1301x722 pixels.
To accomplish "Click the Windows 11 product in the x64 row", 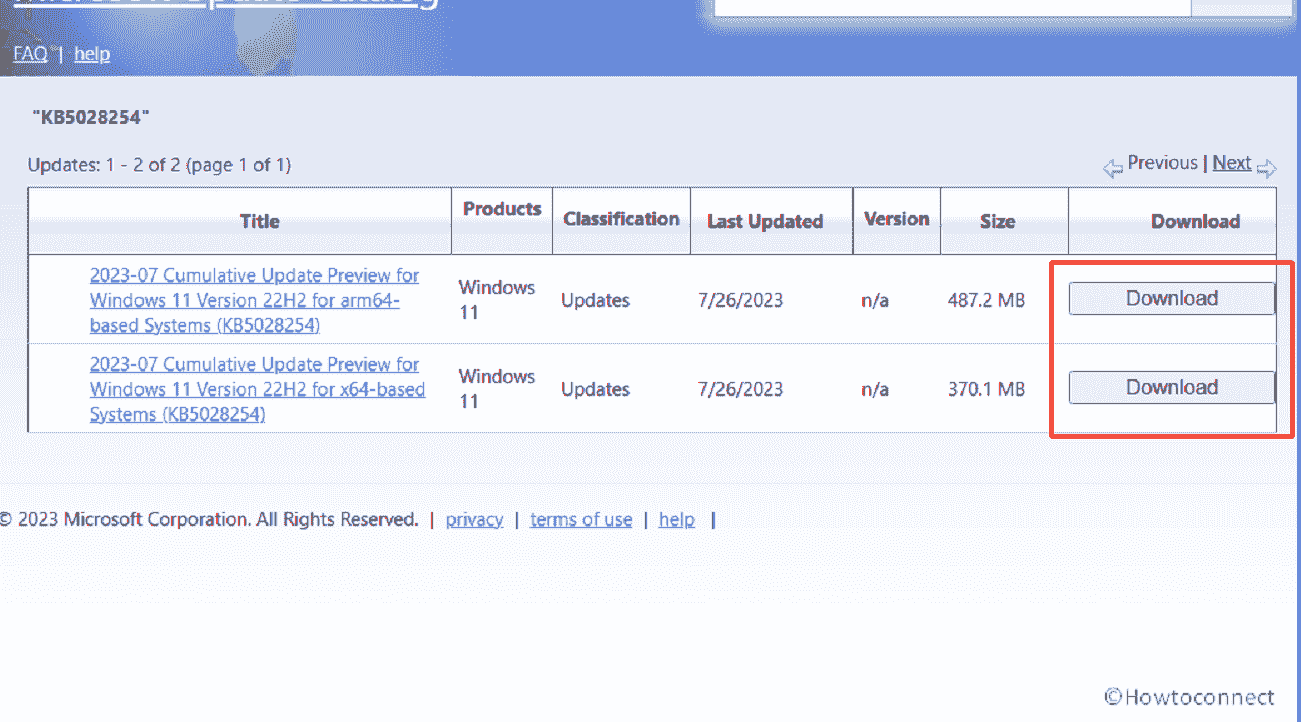I will click(497, 389).
